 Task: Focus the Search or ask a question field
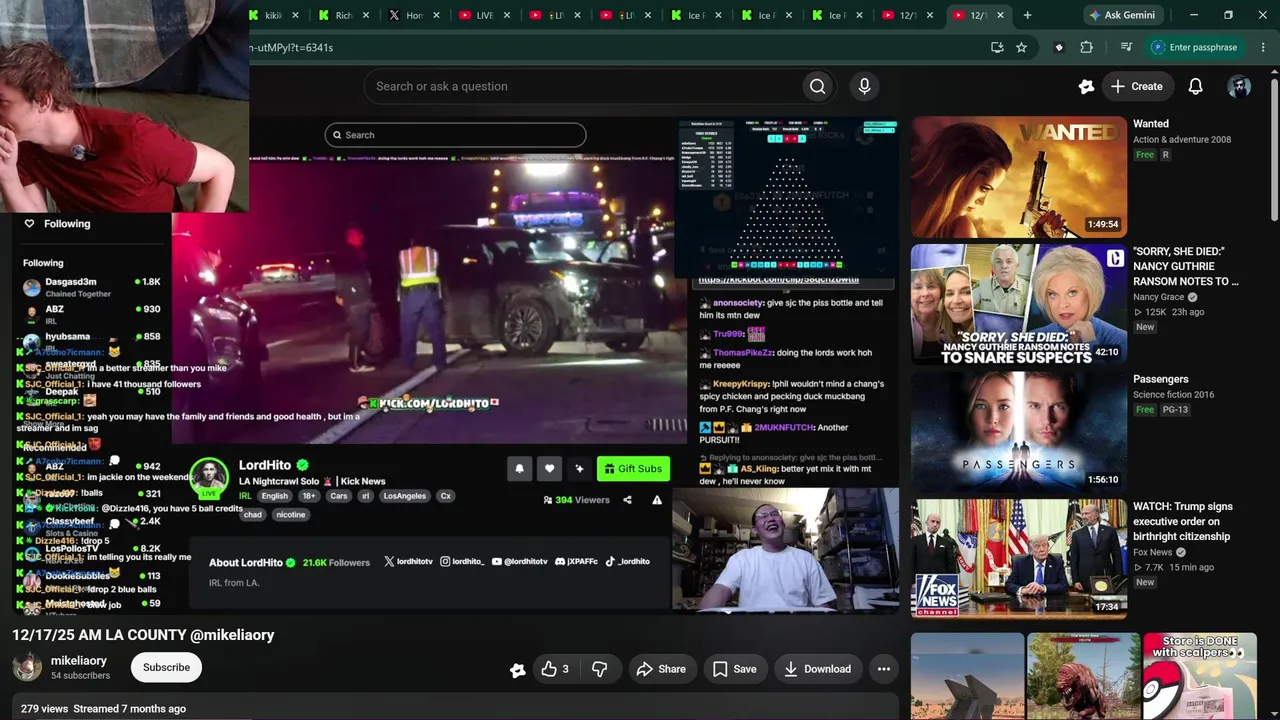[x=584, y=86]
